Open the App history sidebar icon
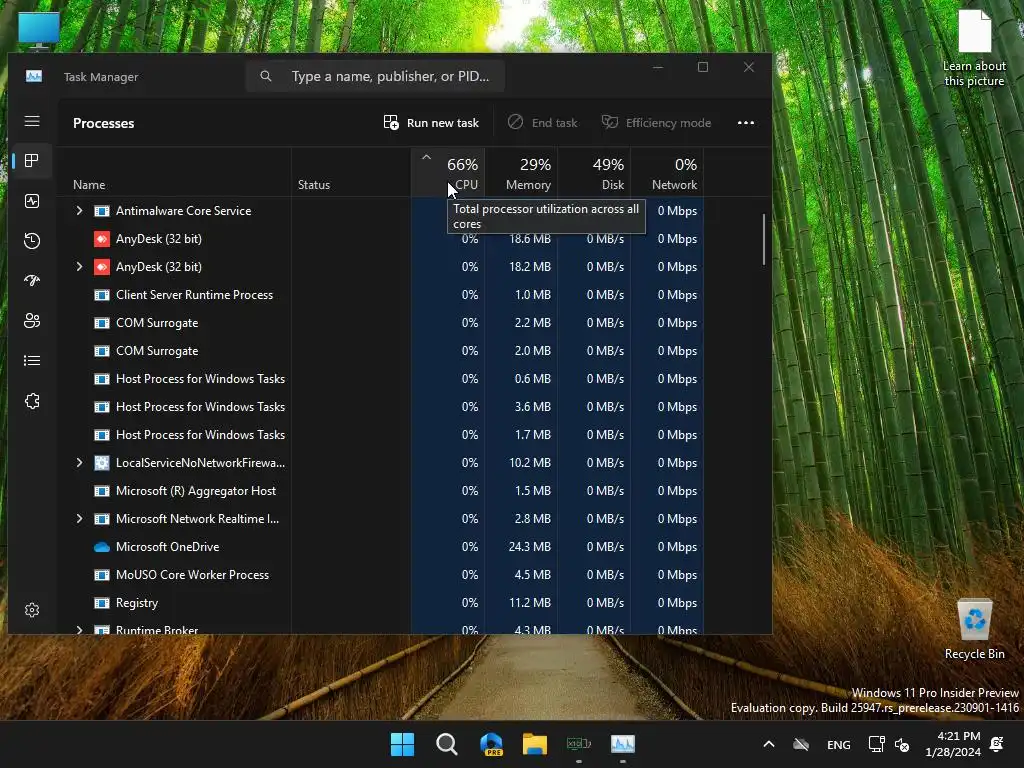Image resolution: width=1024 pixels, height=768 pixels. pyautogui.click(x=32, y=241)
